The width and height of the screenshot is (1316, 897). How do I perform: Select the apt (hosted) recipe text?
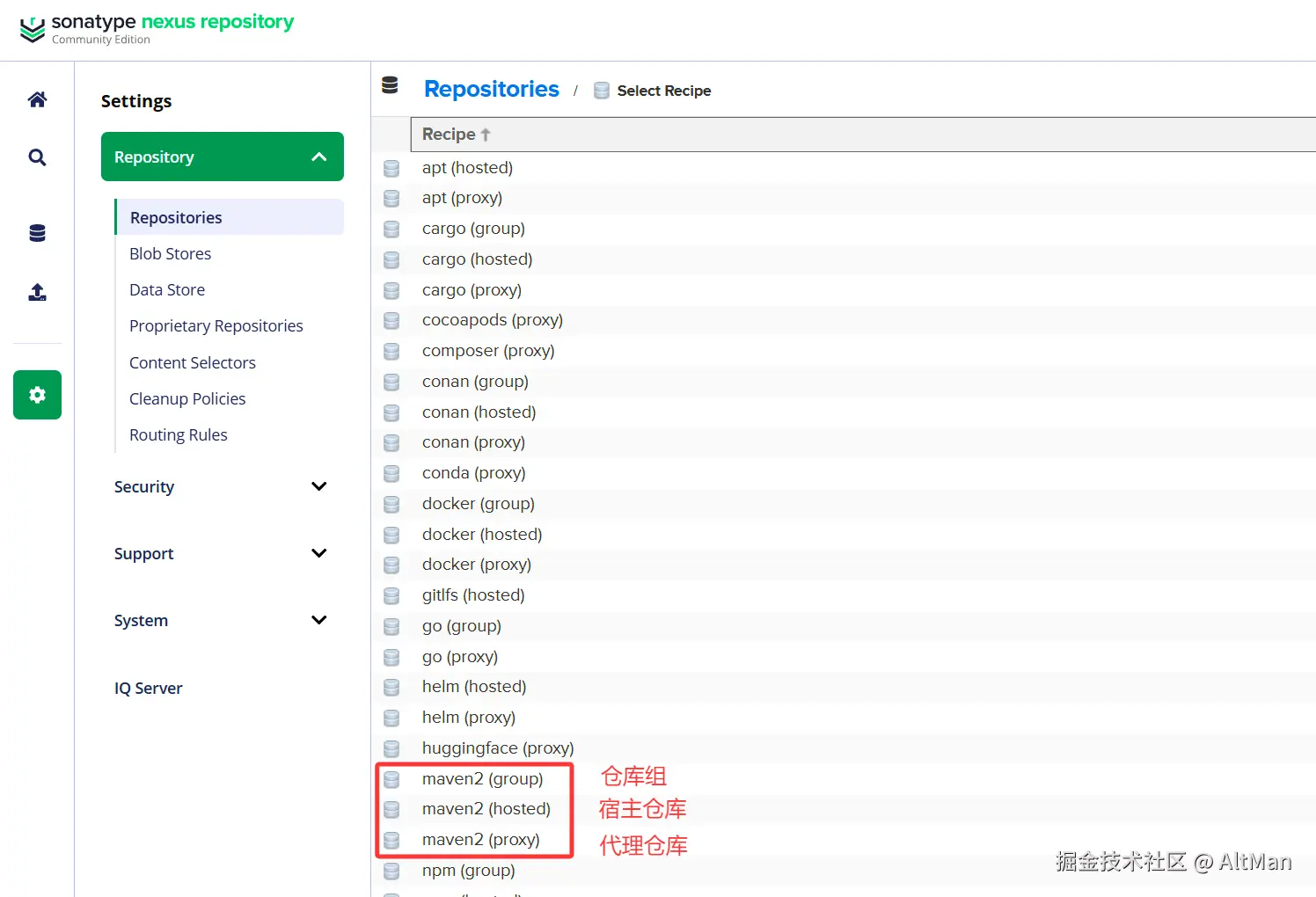click(x=467, y=168)
